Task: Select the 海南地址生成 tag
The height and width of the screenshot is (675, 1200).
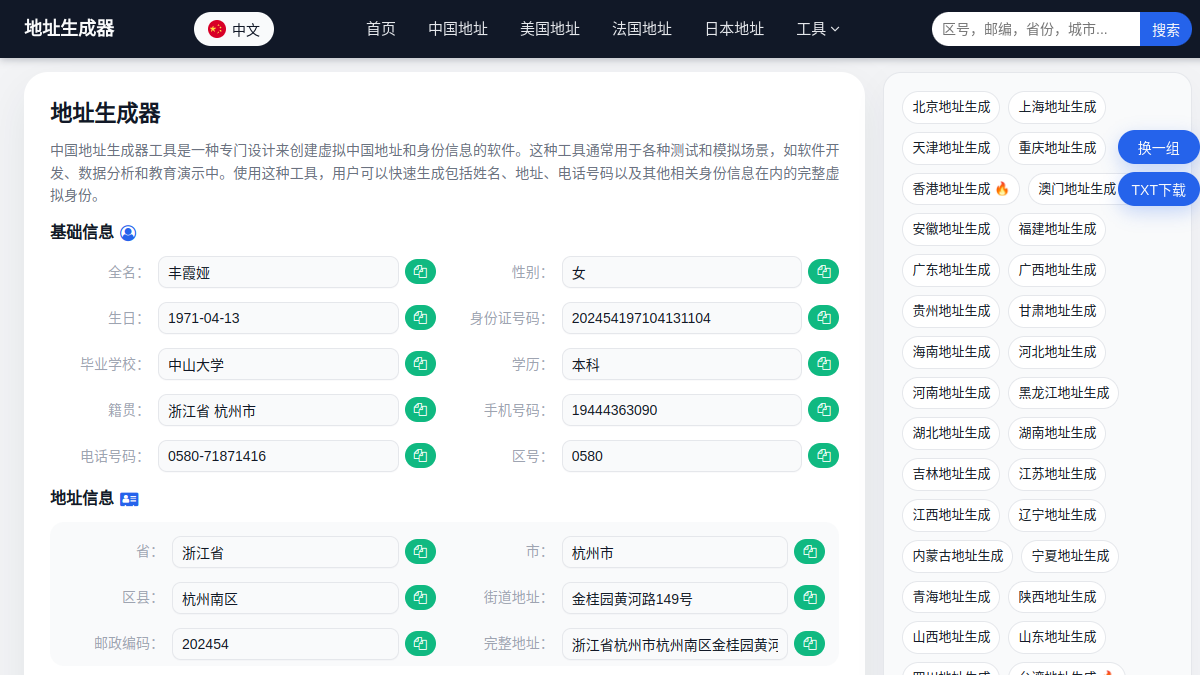Action: (951, 352)
